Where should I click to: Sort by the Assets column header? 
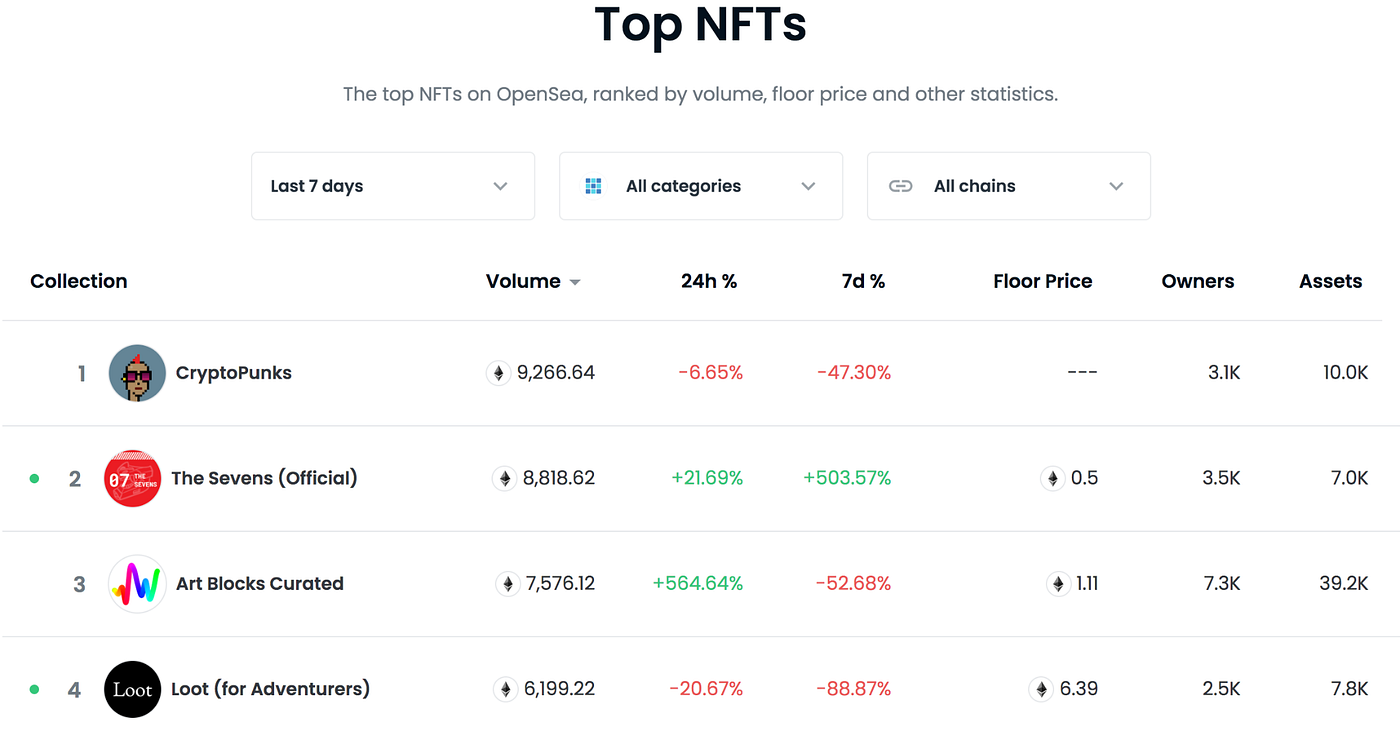pyautogui.click(x=1331, y=282)
